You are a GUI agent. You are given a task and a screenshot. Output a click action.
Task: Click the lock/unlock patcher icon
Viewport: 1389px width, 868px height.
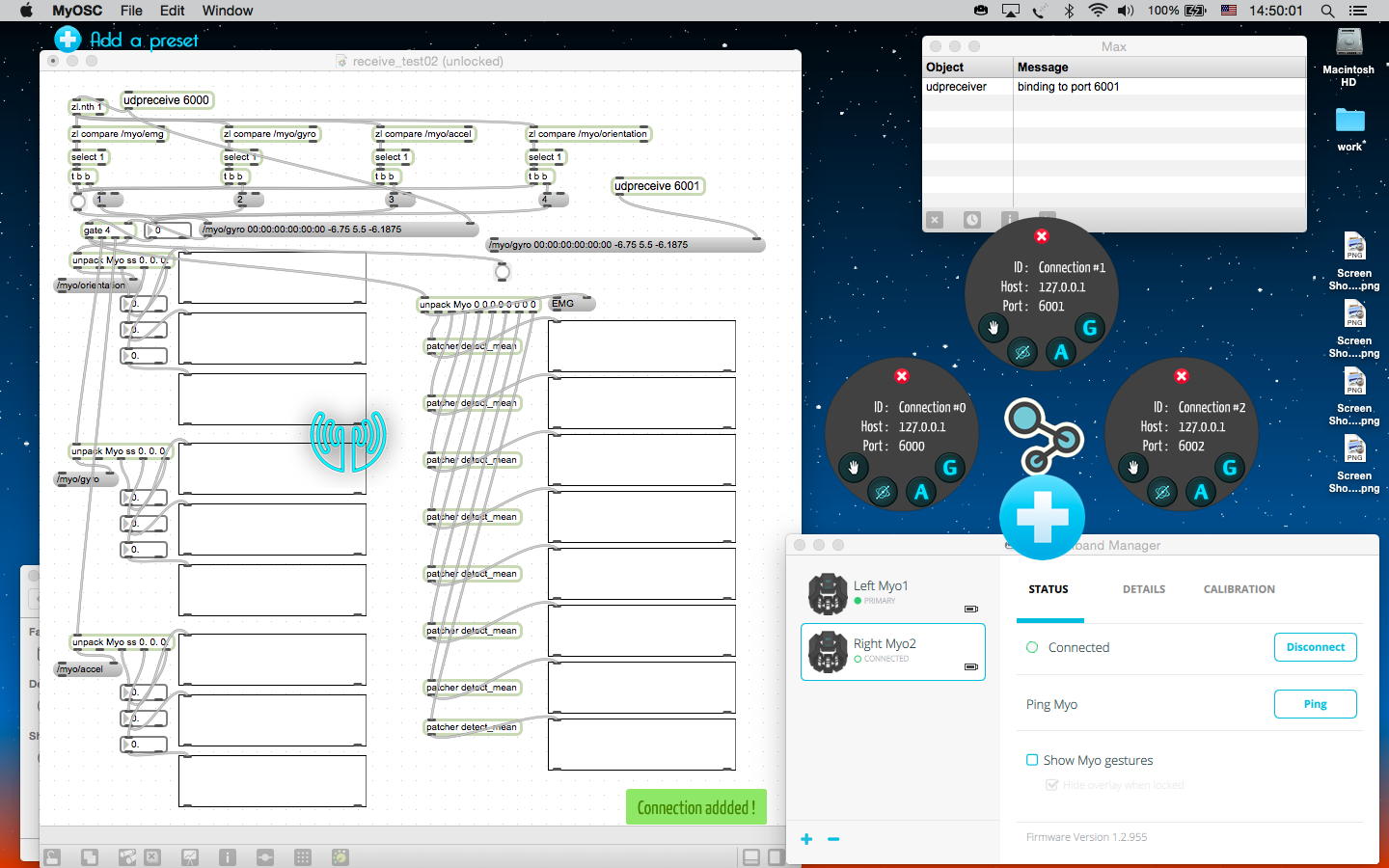[x=52, y=856]
